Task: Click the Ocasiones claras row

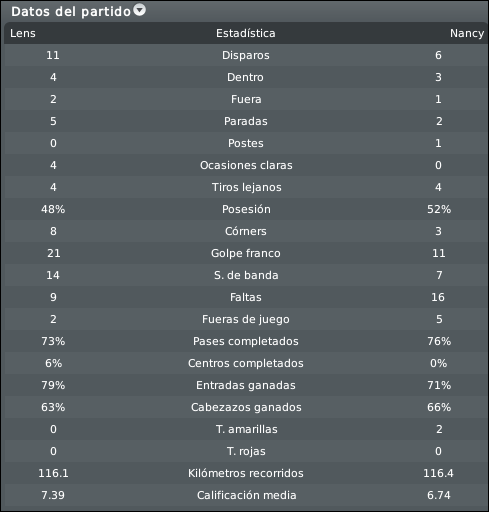Action: click(246, 165)
